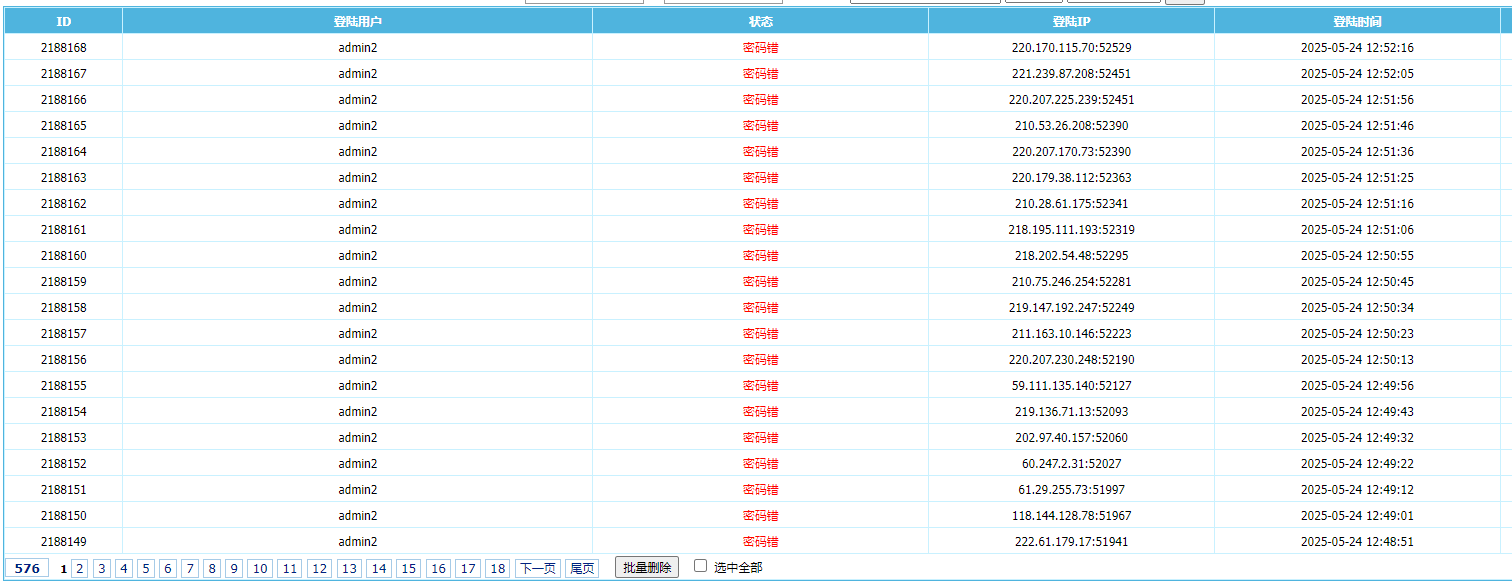
Task: Open page 7 in pagination
Action: tap(189, 568)
